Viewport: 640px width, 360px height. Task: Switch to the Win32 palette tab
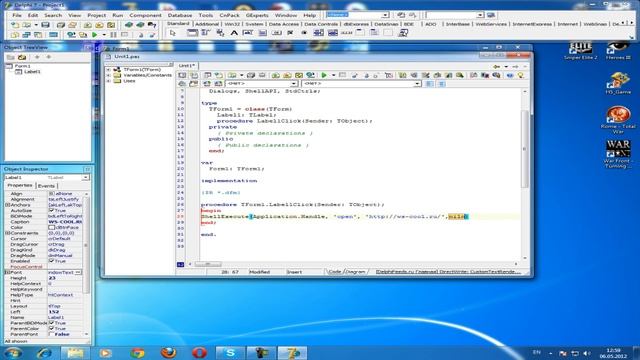(232, 24)
